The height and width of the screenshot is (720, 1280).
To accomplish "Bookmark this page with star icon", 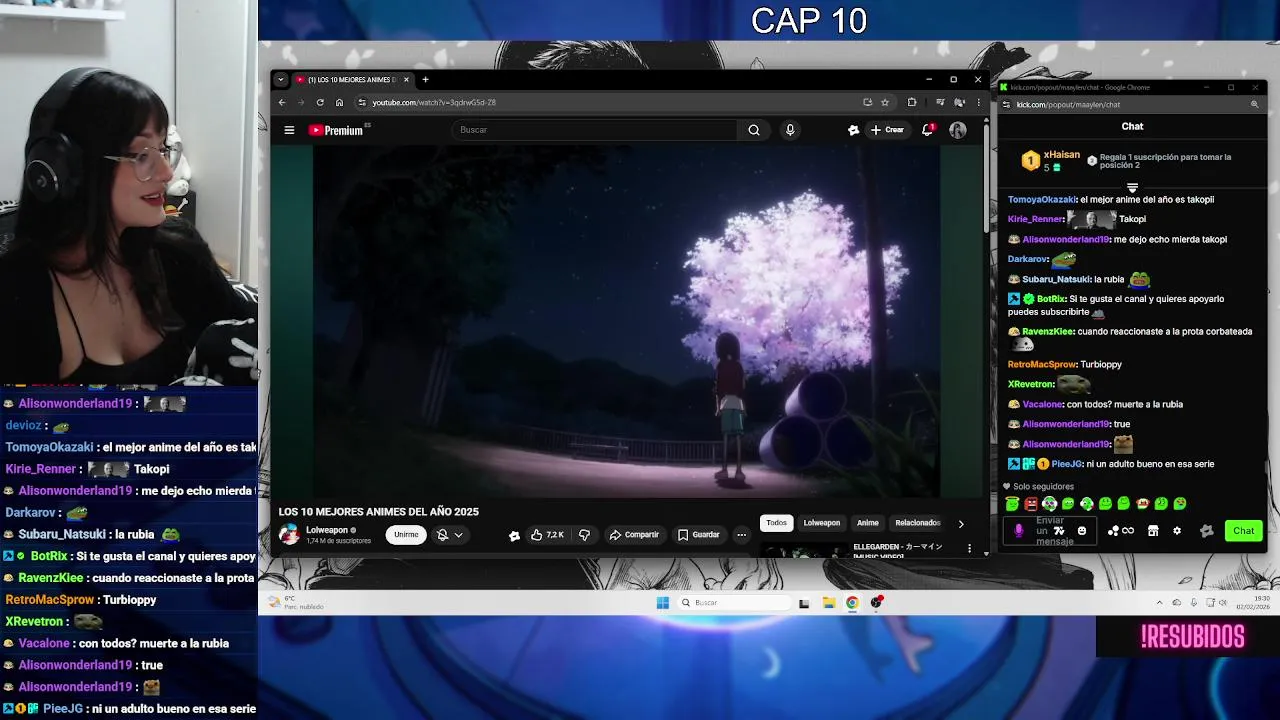I will 884,102.
